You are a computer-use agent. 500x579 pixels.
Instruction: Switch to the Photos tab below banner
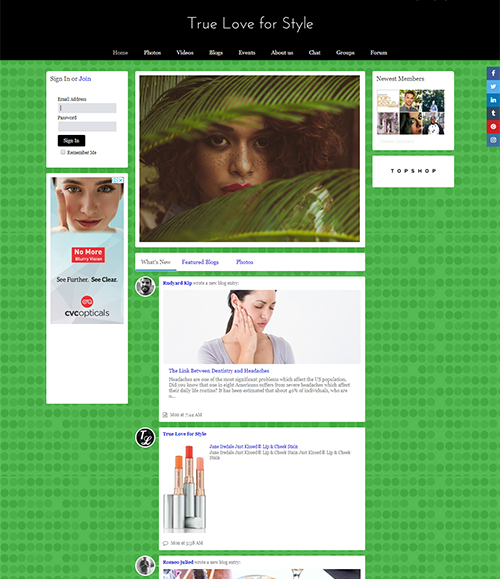point(244,262)
